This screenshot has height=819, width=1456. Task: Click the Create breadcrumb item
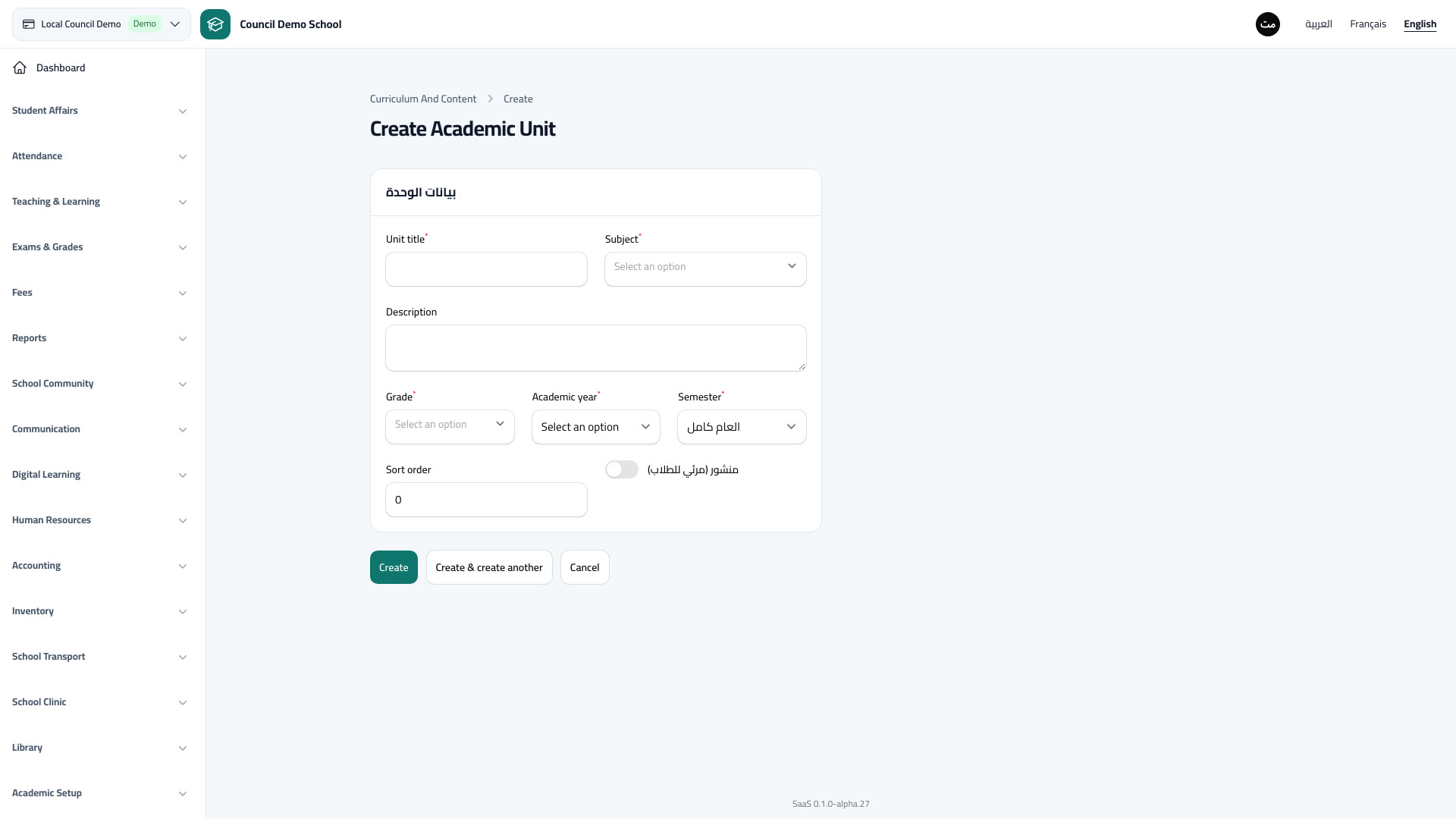click(518, 99)
